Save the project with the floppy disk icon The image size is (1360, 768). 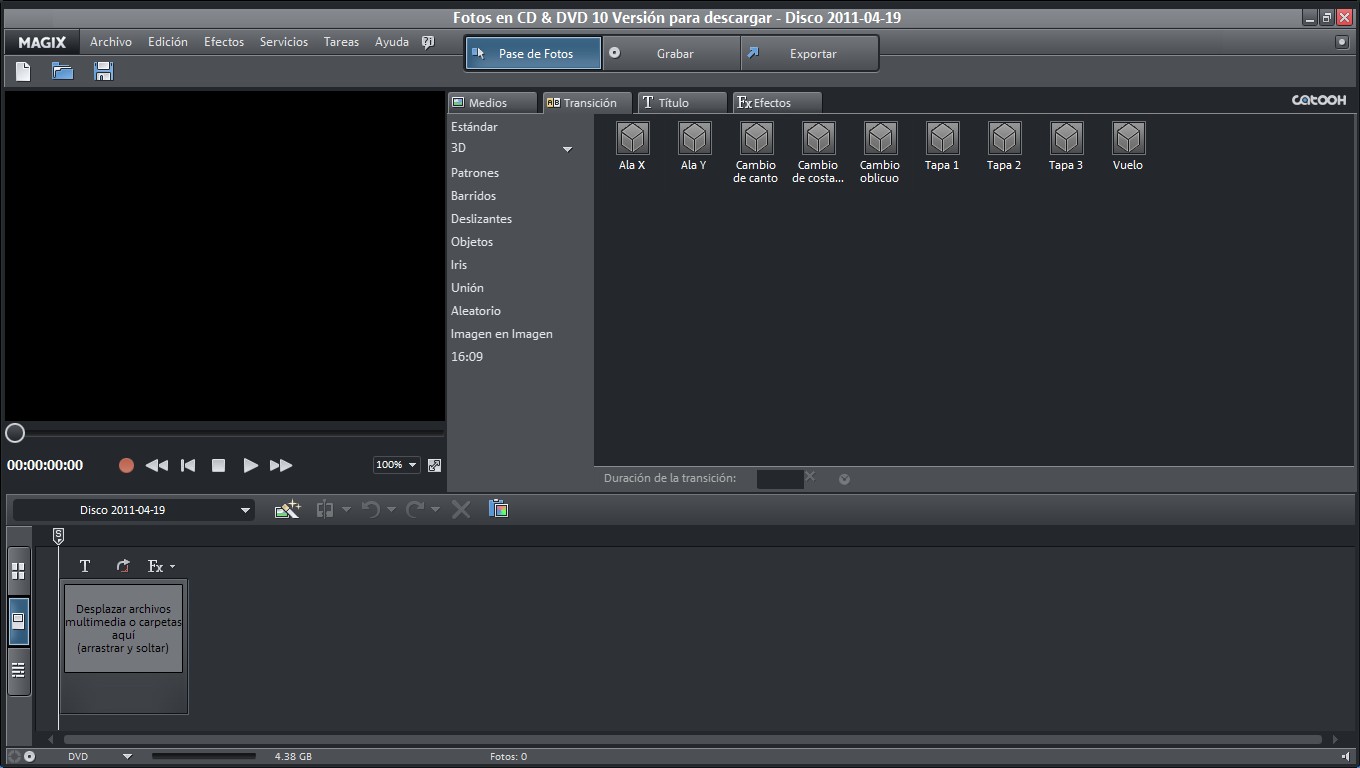pos(103,71)
